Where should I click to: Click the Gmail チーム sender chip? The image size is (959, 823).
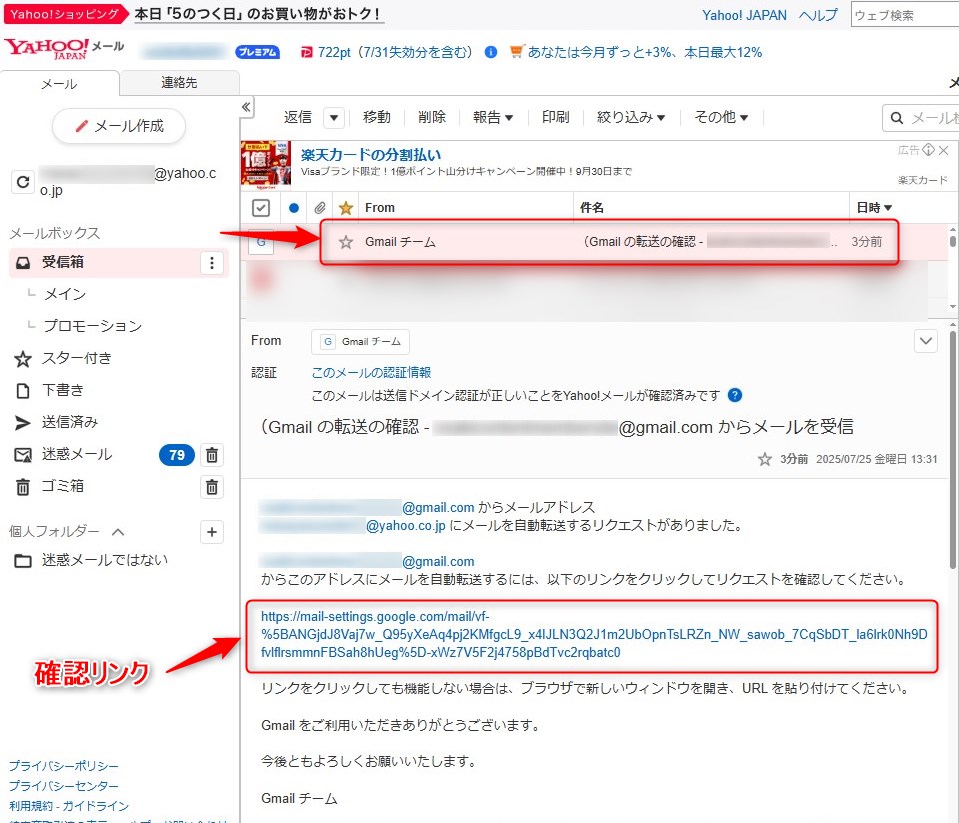[x=360, y=342]
